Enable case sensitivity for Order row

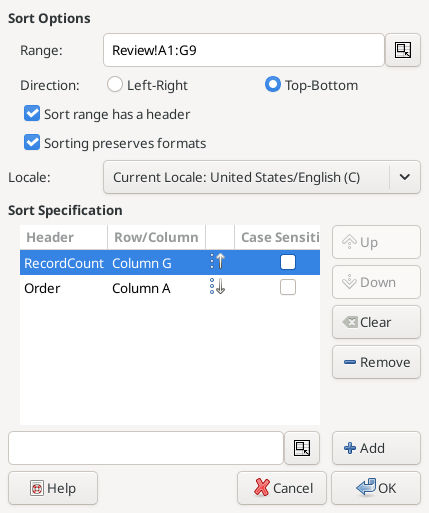[x=288, y=287]
